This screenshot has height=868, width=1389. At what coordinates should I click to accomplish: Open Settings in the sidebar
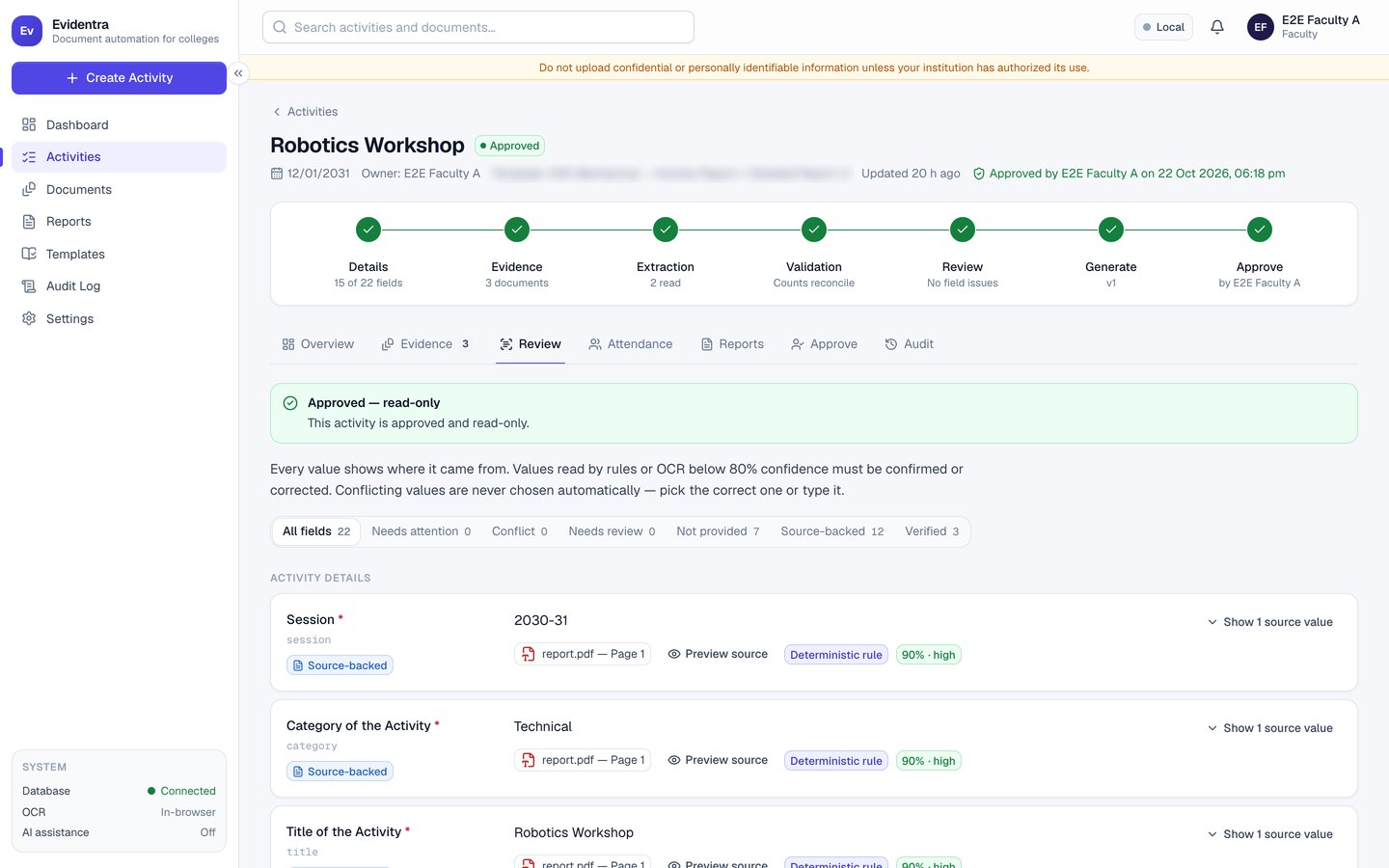point(119,318)
